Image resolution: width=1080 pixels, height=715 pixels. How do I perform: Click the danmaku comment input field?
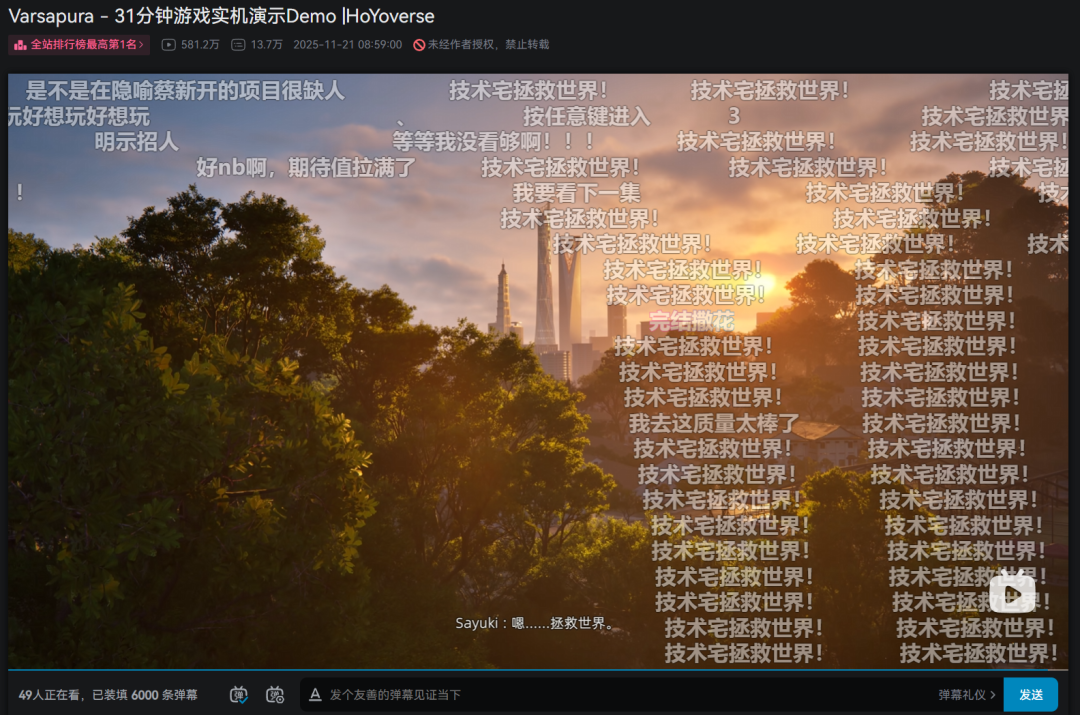click(600, 694)
